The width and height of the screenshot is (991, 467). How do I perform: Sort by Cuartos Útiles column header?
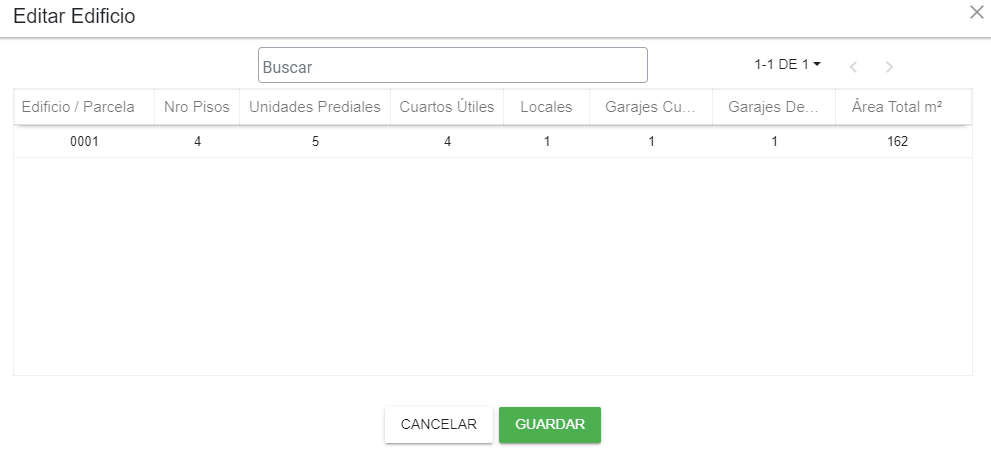pos(447,107)
